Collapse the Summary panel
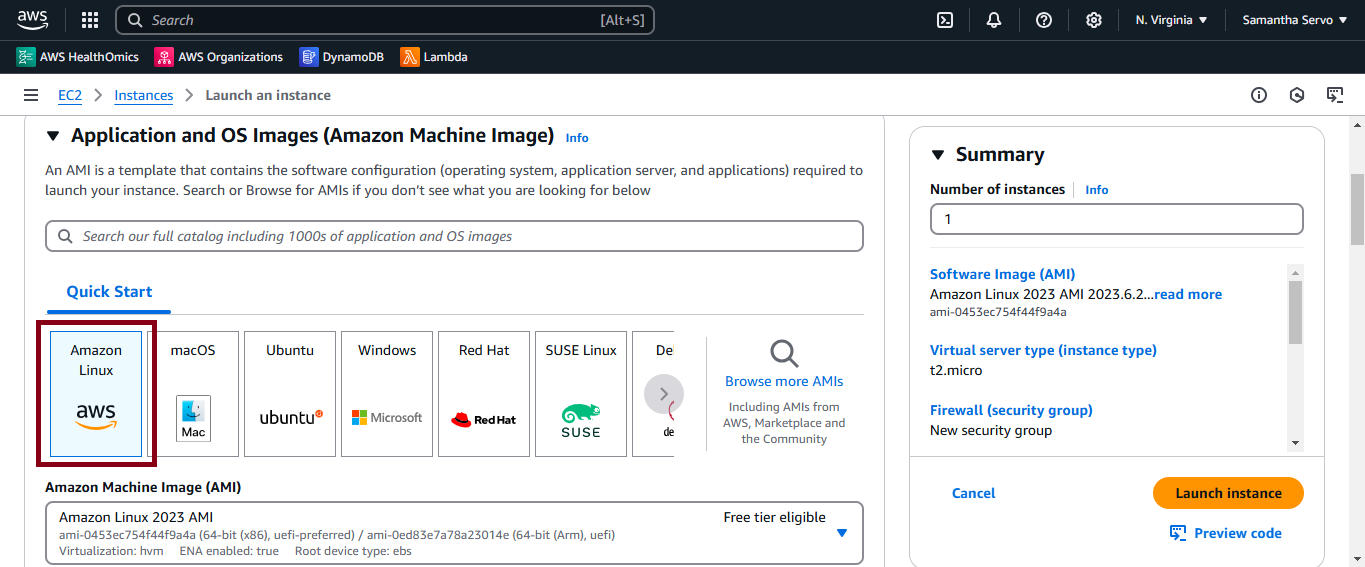 click(937, 154)
